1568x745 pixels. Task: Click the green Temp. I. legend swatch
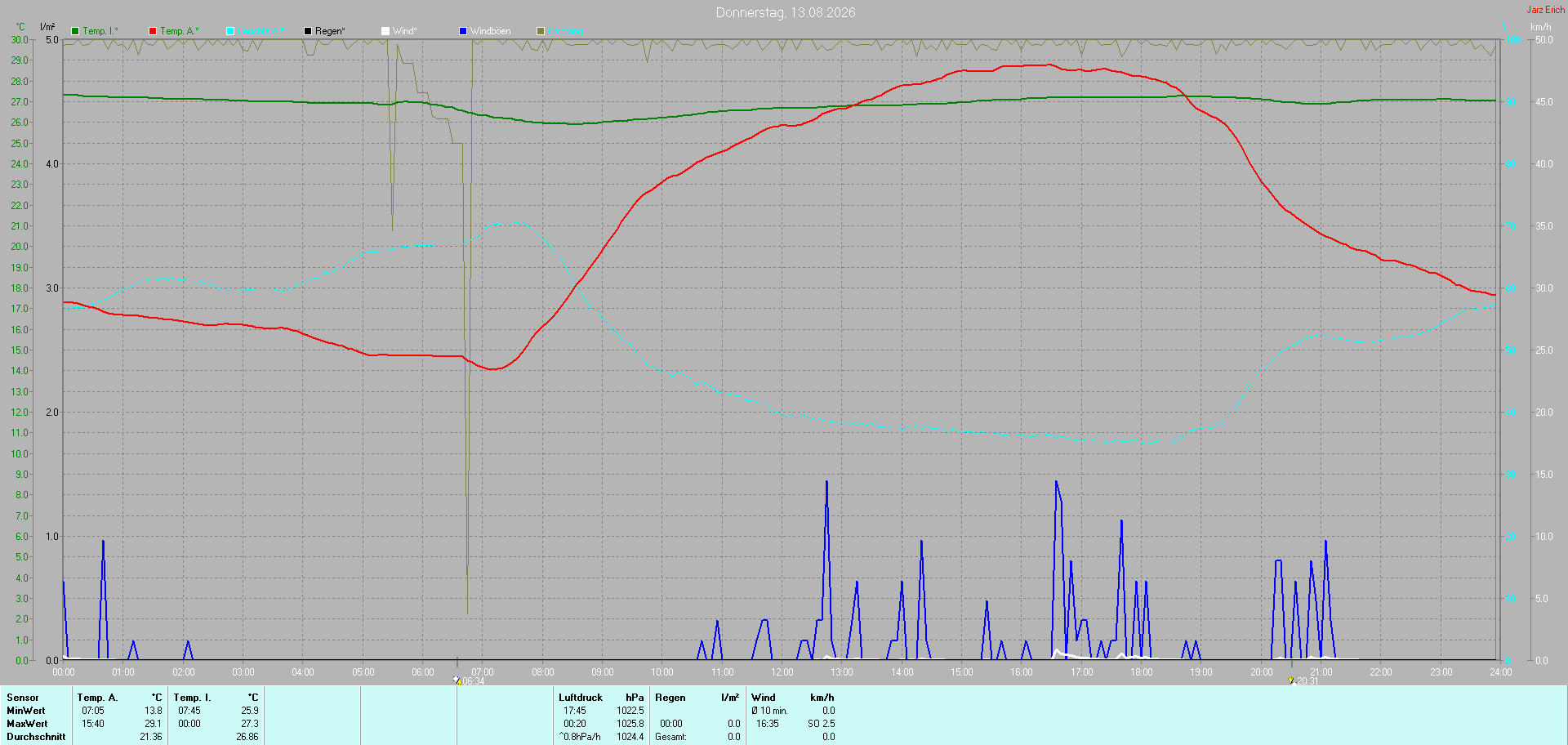pos(75,31)
